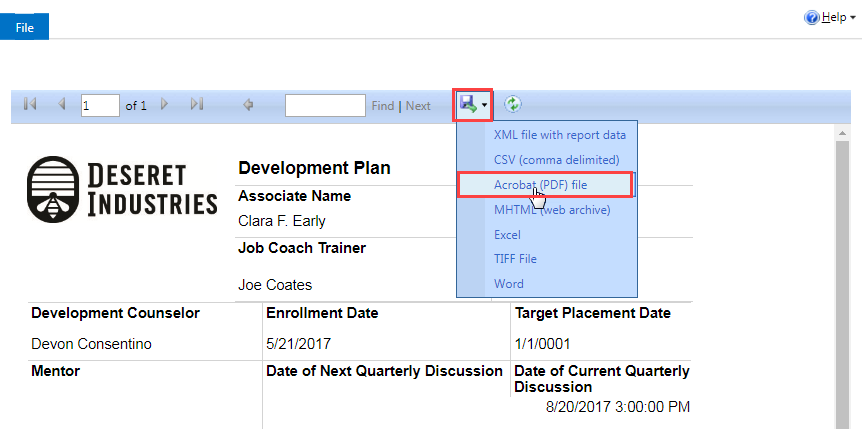Click the Help question mark icon
Image resolution: width=862 pixels, height=429 pixels.
pos(811,18)
